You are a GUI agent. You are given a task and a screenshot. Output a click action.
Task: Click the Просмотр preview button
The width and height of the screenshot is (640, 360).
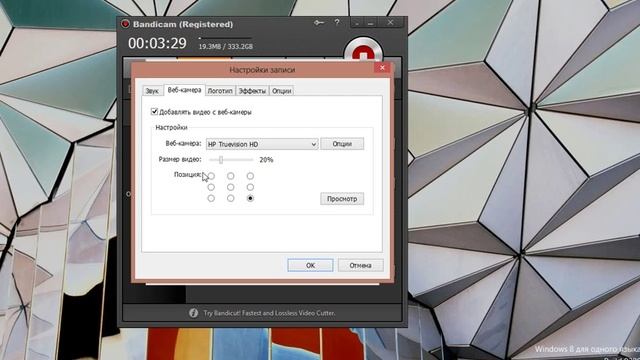(x=342, y=199)
